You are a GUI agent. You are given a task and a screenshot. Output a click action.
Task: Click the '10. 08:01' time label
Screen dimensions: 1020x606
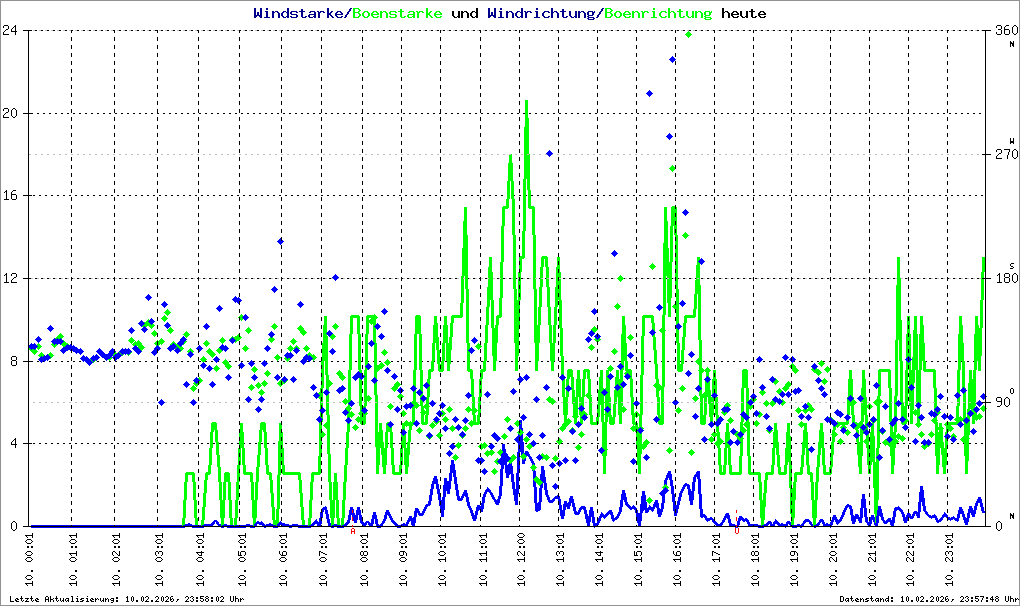coord(364,560)
